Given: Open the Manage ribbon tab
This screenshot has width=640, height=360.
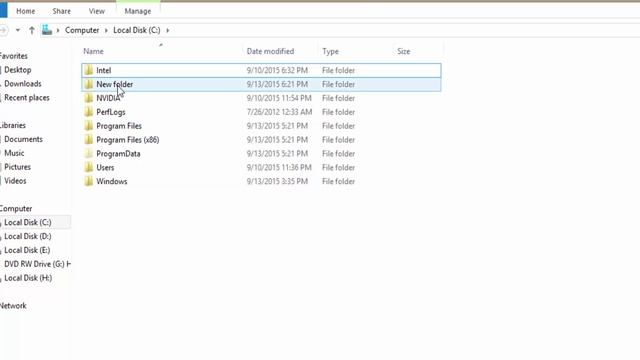Looking at the screenshot, I should 138,11.
